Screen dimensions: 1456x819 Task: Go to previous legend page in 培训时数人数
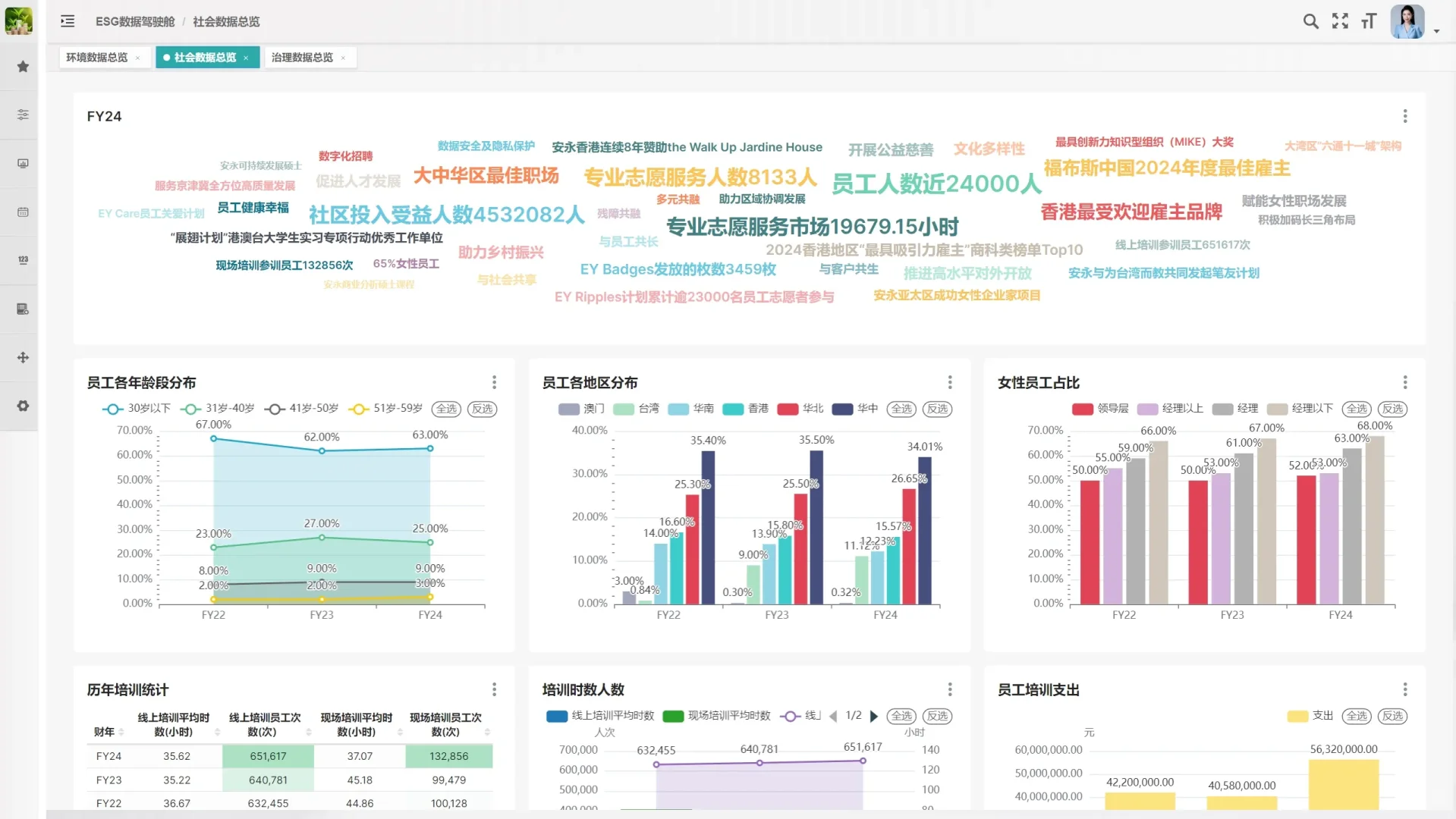coord(833,716)
